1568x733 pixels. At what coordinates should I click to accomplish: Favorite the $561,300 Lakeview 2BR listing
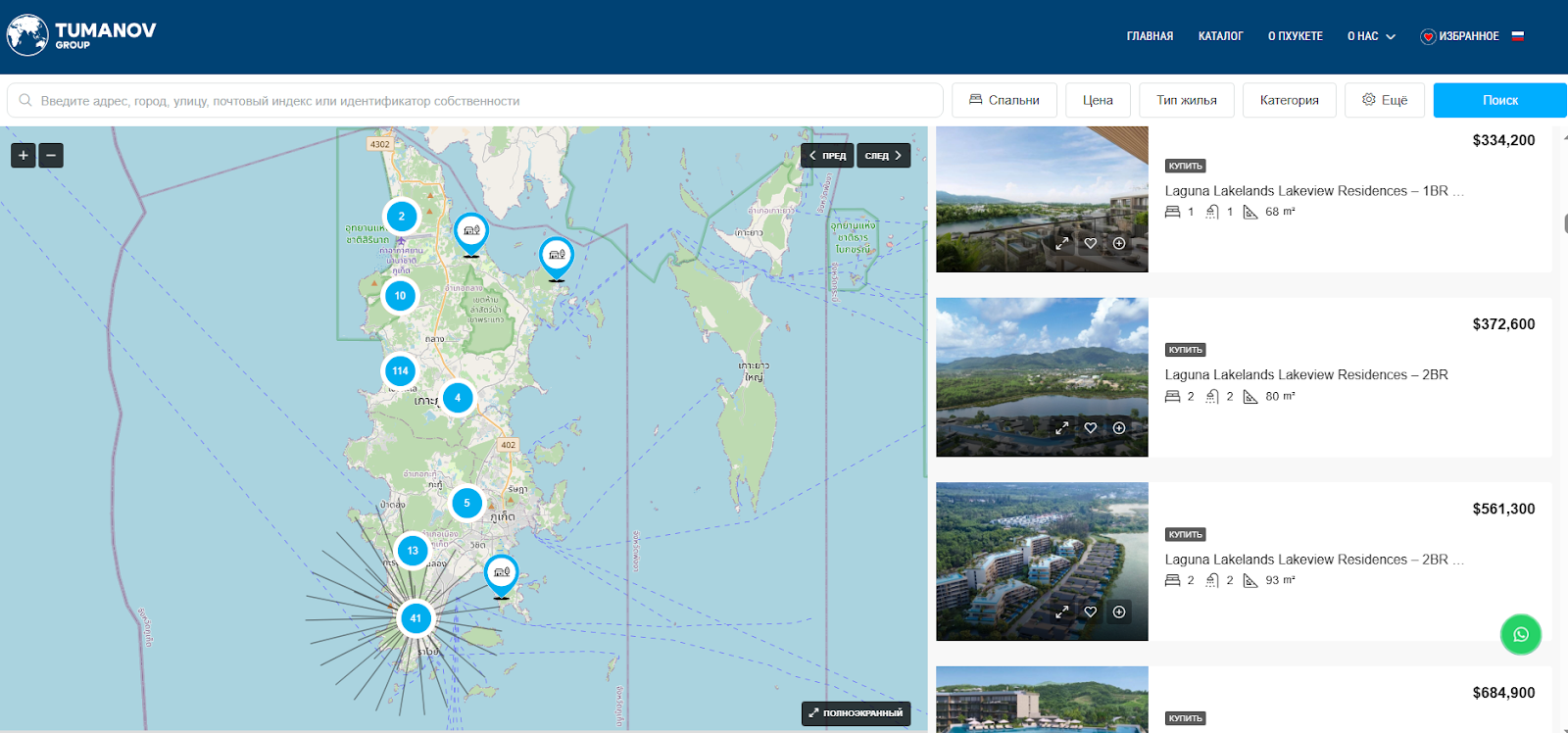[x=1091, y=611]
